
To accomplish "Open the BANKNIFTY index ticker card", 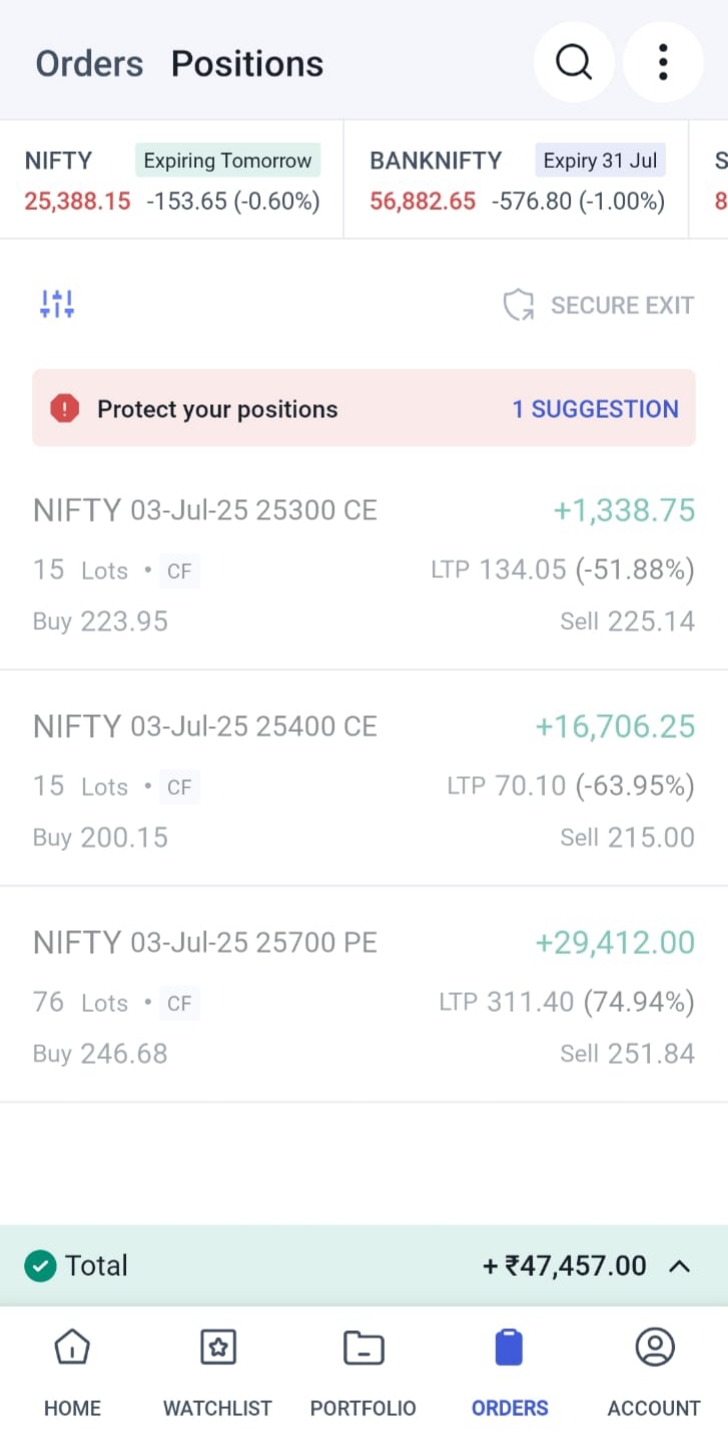I will (516, 180).
